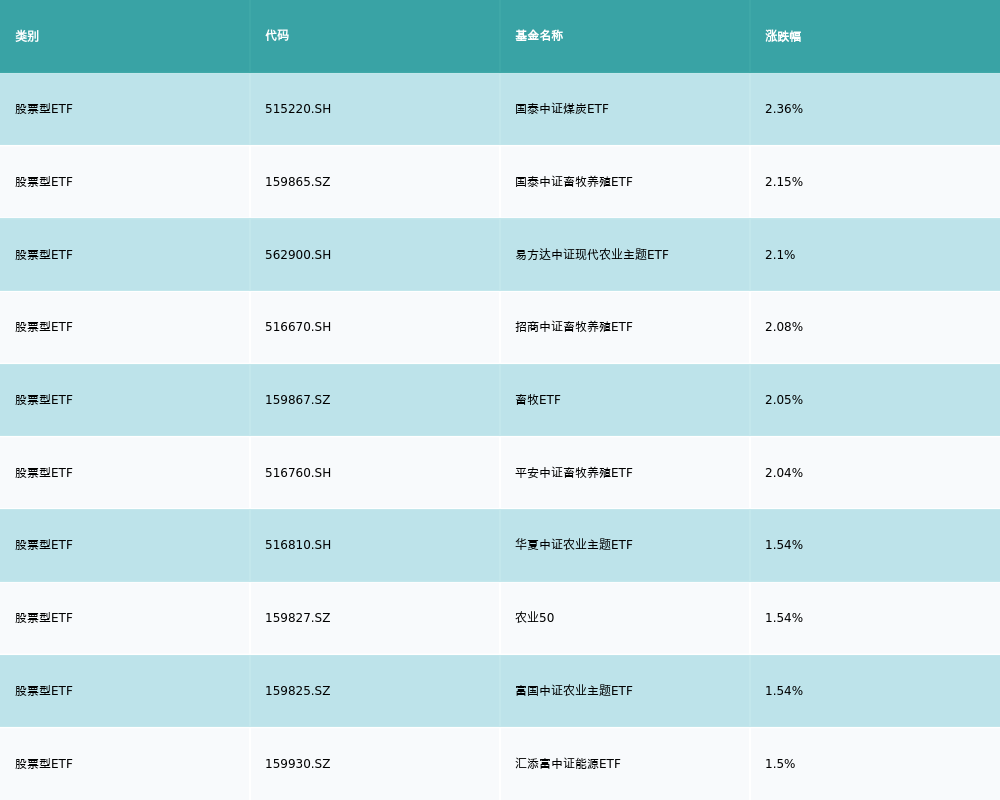Viewport: 1000px width, 800px height.
Task: Click 1.54% in the 农业50 row
Action: (x=784, y=618)
